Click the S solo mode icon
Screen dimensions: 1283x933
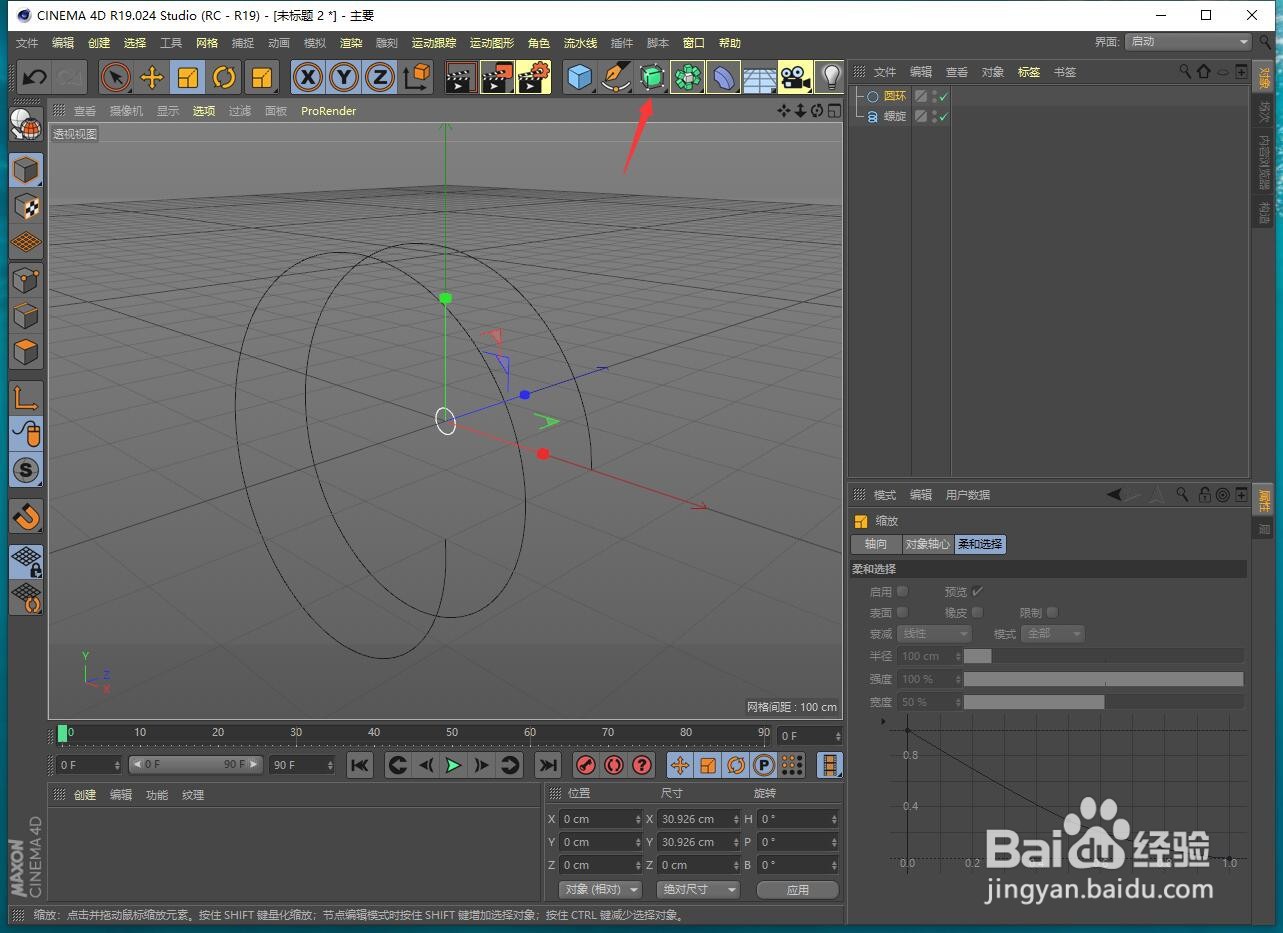pos(26,470)
